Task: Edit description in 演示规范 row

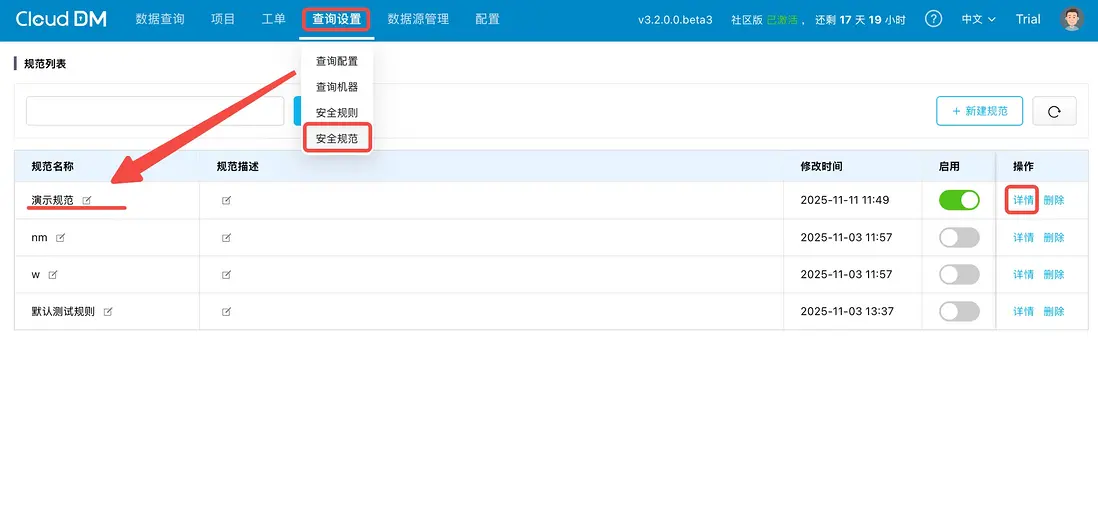Action: coord(226,200)
